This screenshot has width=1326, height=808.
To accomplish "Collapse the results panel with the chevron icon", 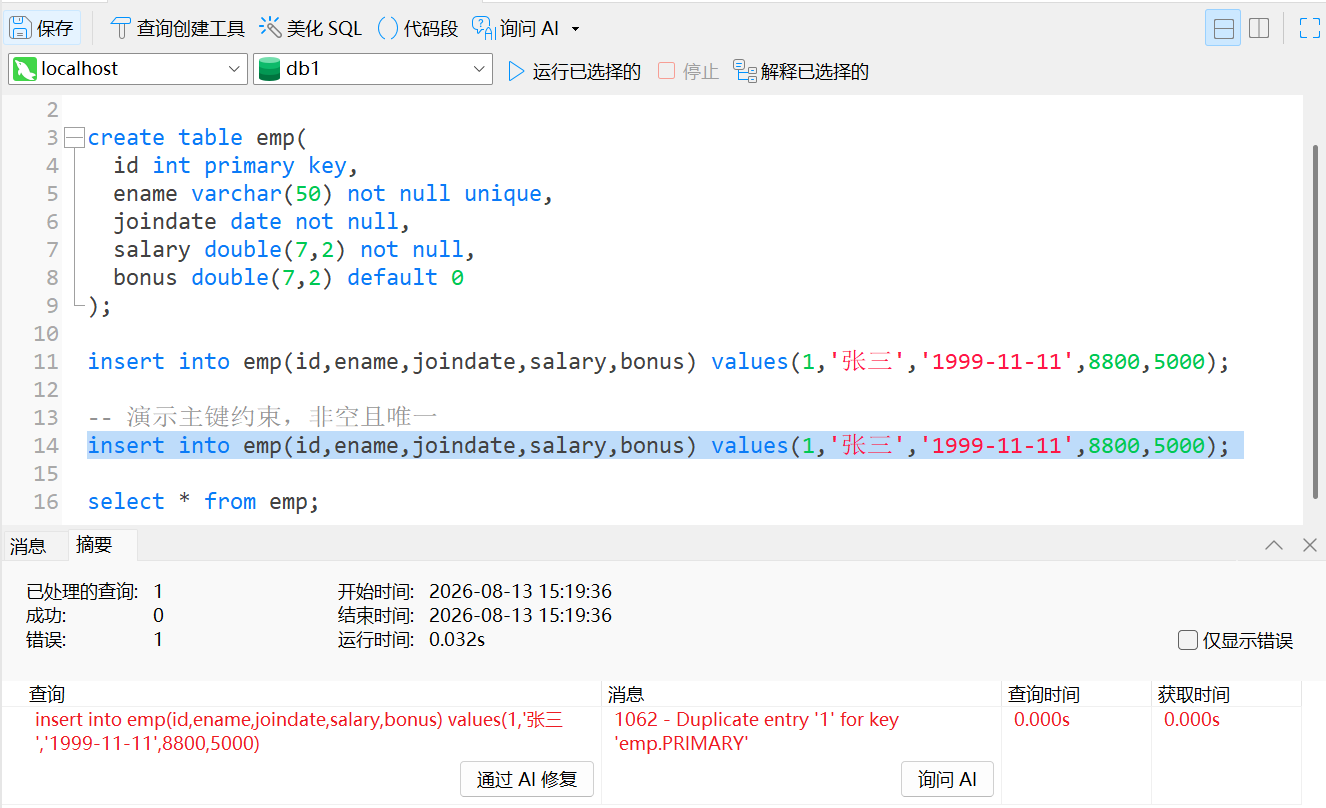I will click(x=1274, y=545).
